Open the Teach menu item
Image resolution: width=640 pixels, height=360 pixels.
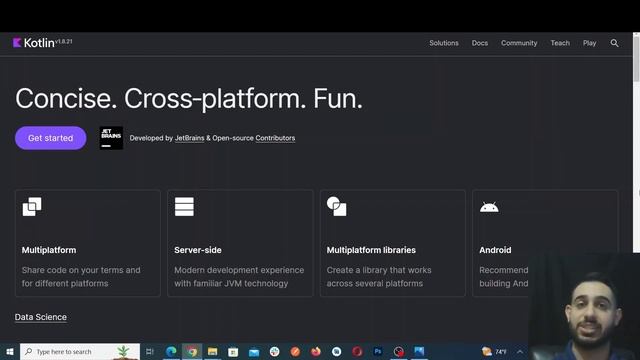coord(560,43)
